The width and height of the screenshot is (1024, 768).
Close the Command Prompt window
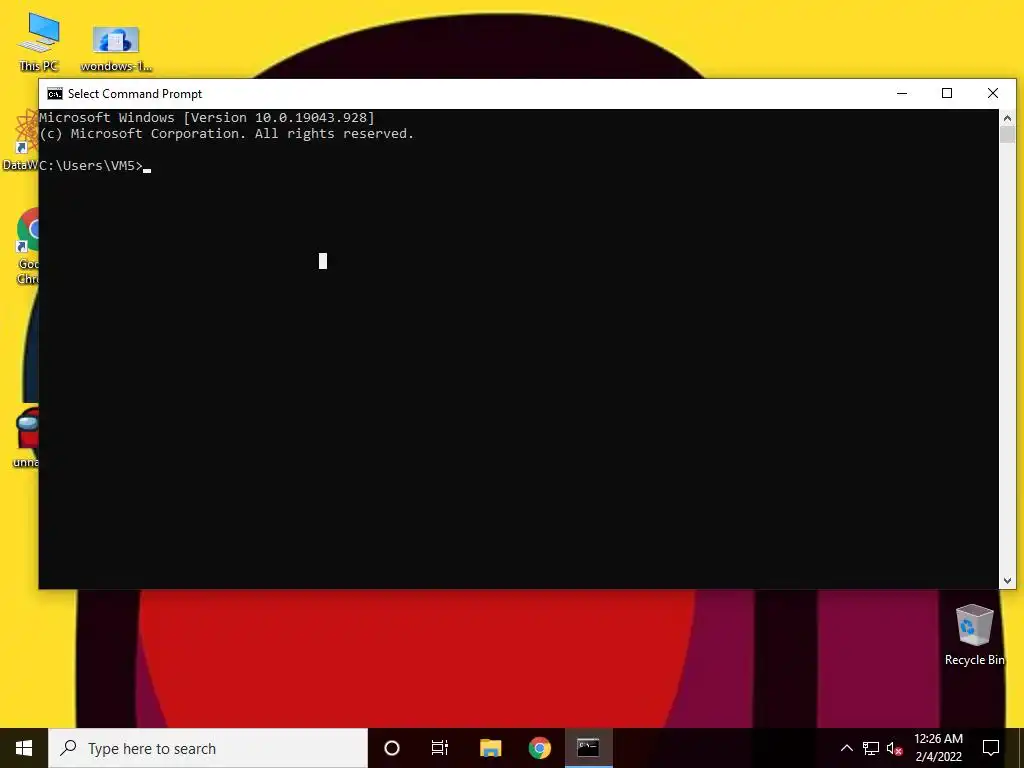(x=993, y=93)
